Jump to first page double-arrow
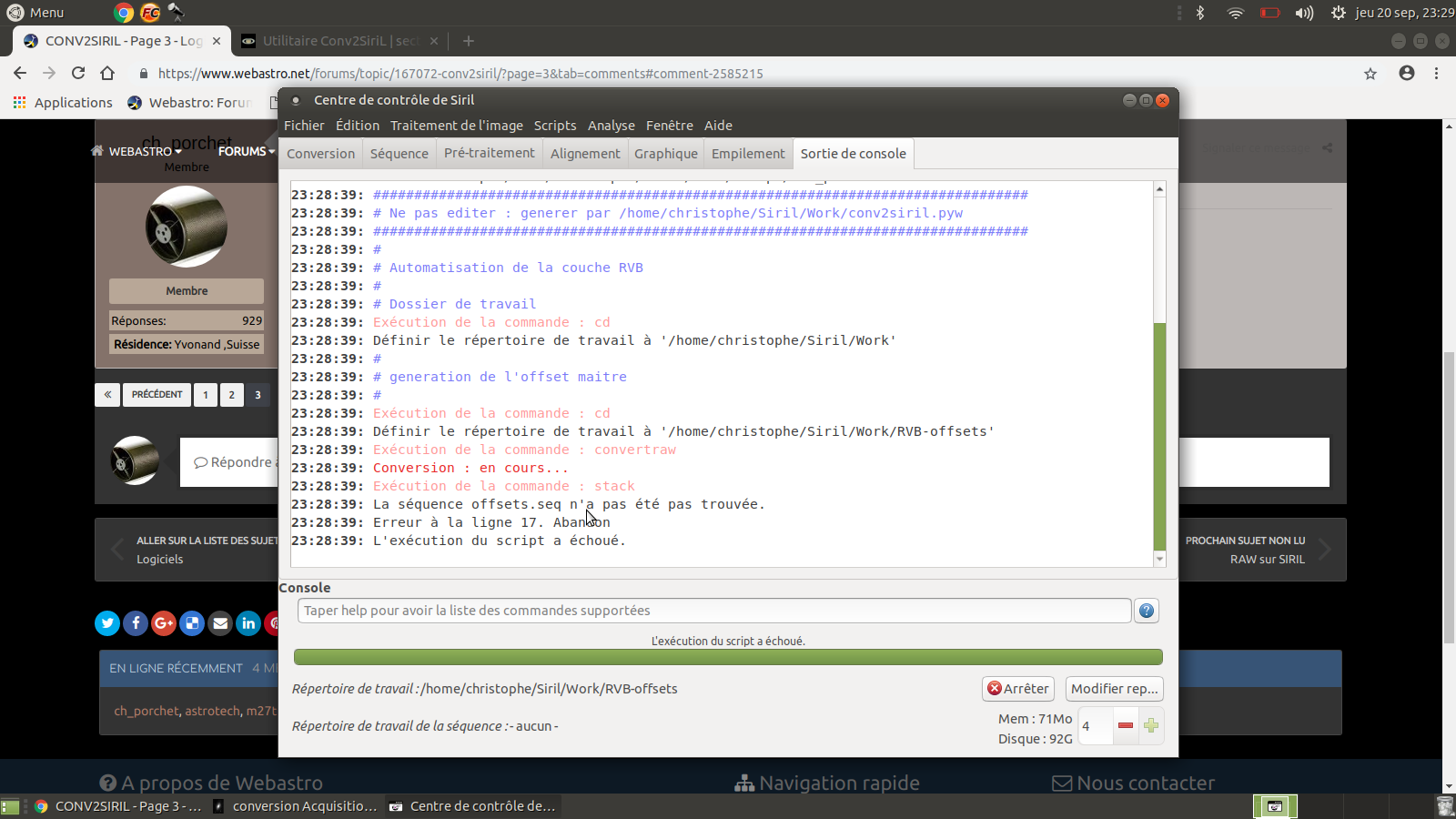Viewport: 1456px width, 819px height. tap(107, 395)
